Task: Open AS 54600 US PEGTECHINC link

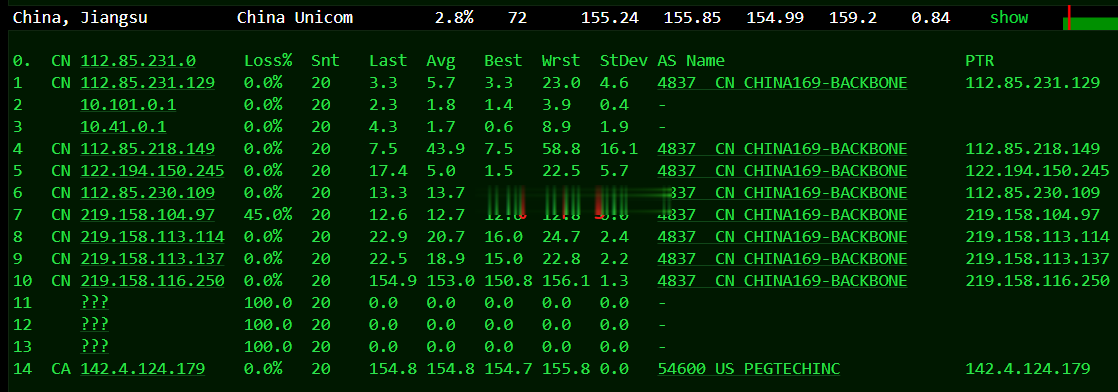Action: 749,368
